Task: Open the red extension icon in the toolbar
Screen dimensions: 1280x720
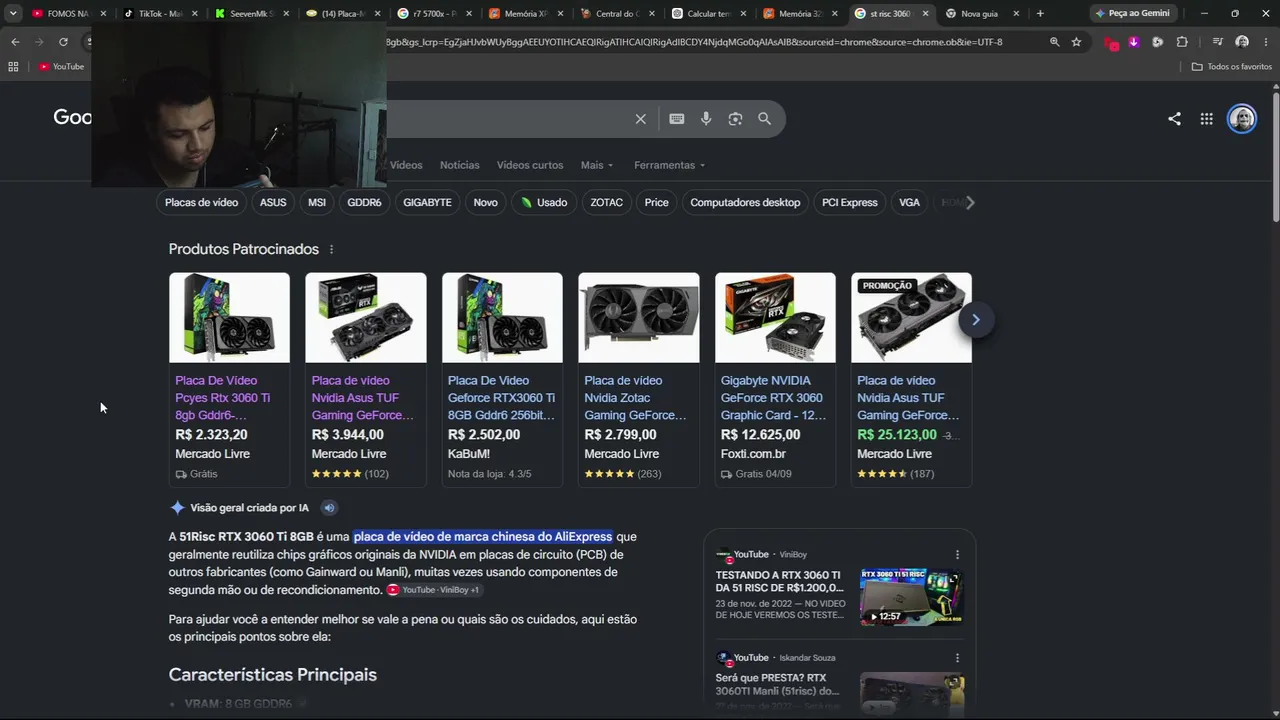Action: click(1110, 42)
